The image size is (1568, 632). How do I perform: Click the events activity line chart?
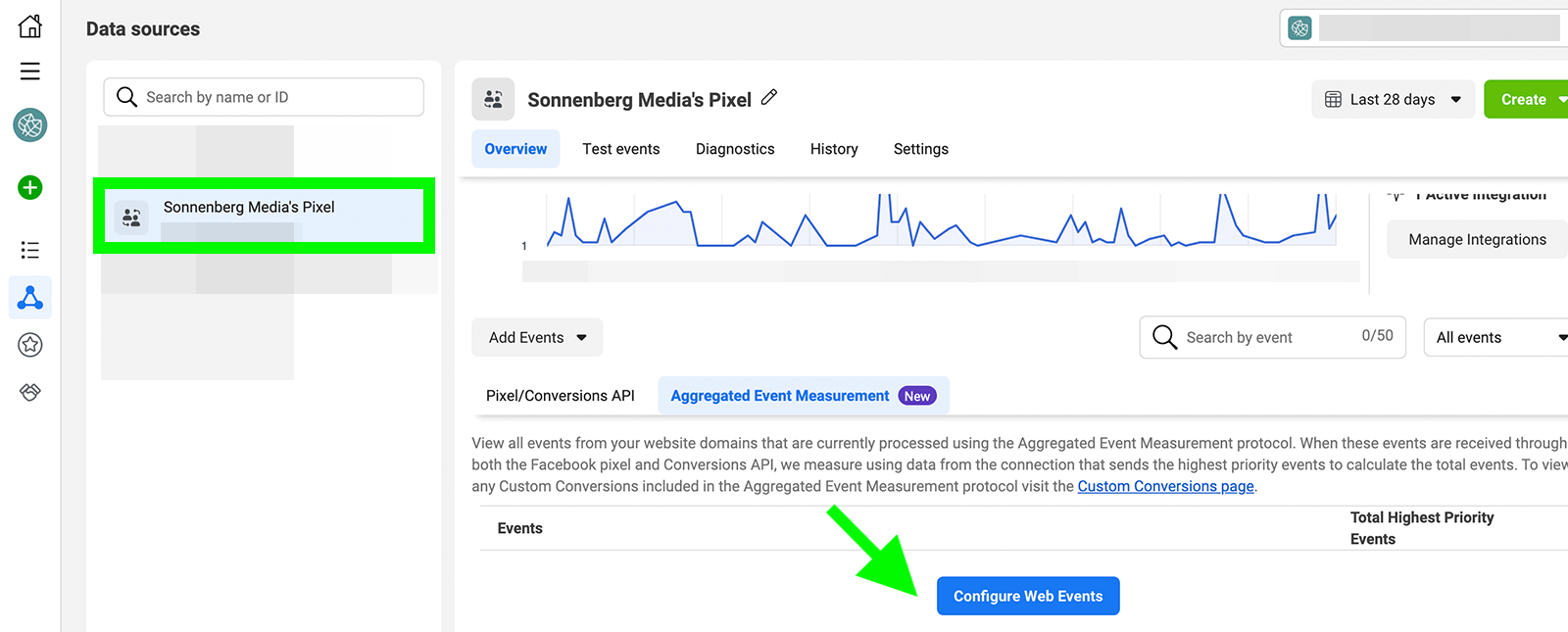point(941,220)
